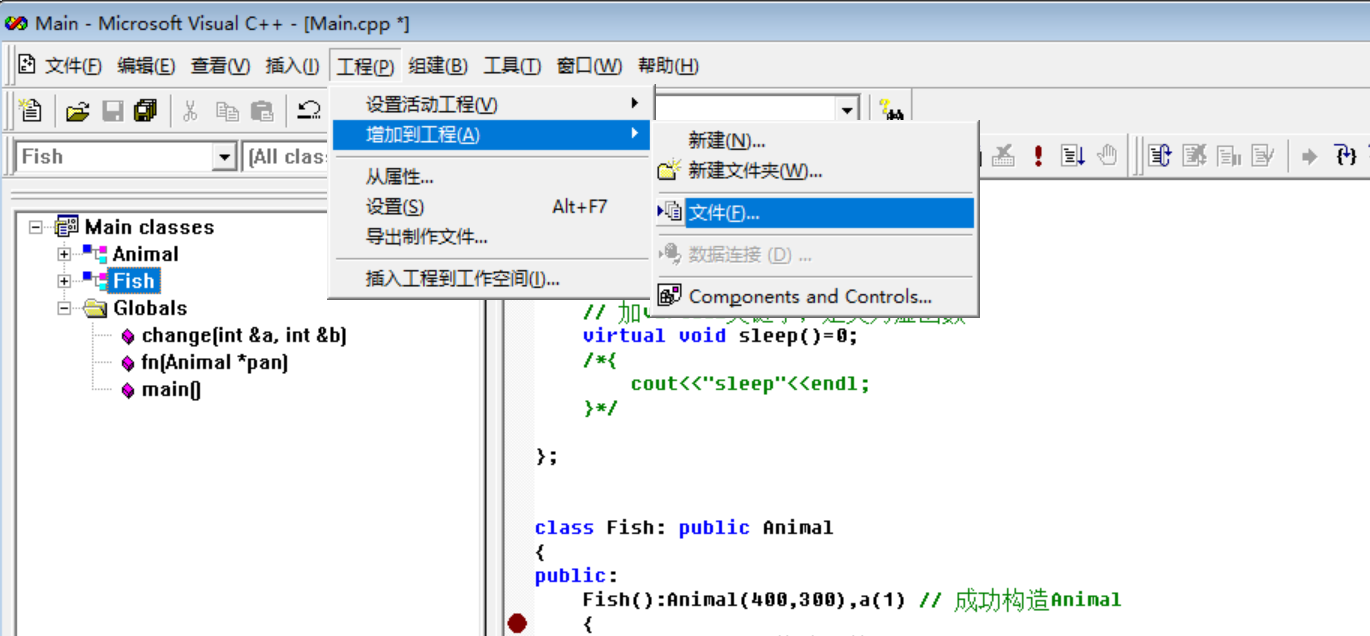Click the New Text File toolbar icon
Screen dimensions: 1370x636
[30, 111]
